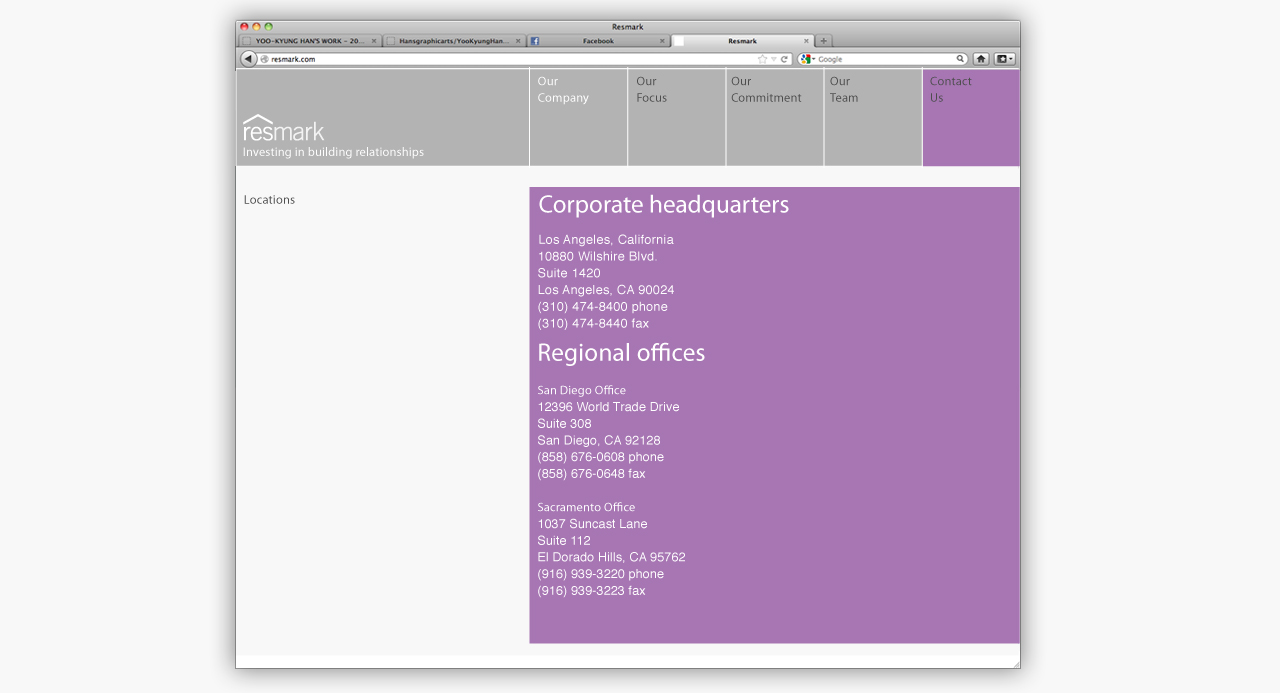Click the browser back arrow button
1280x693 pixels.
249,59
